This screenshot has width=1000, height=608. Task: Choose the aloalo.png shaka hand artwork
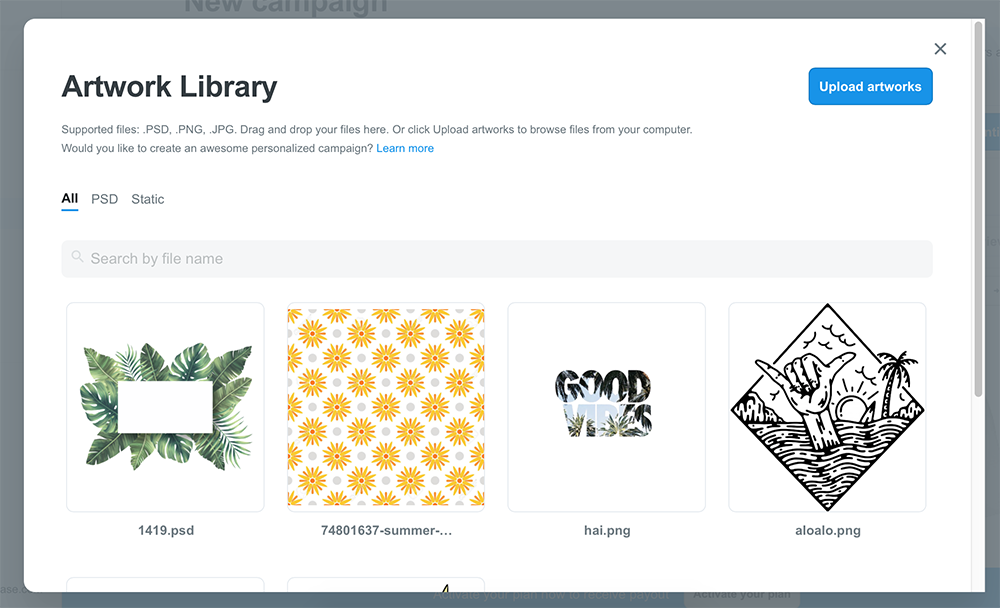[827, 407]
